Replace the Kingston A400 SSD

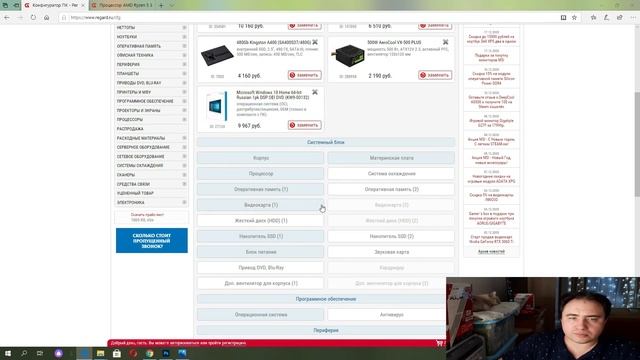[304, 75]
